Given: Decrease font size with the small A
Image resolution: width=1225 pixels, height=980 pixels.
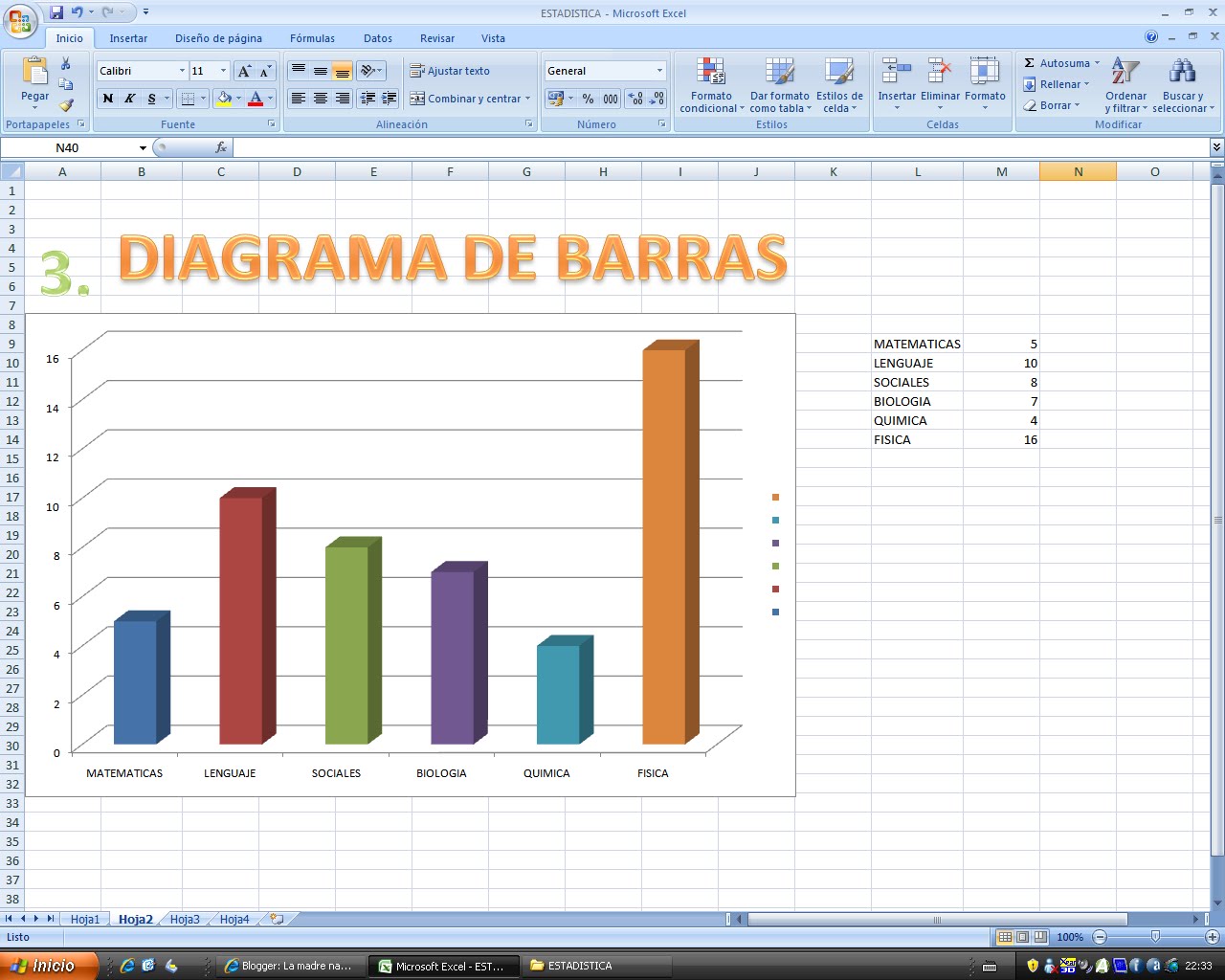Looking at the screenshot, I should (265, 71).
